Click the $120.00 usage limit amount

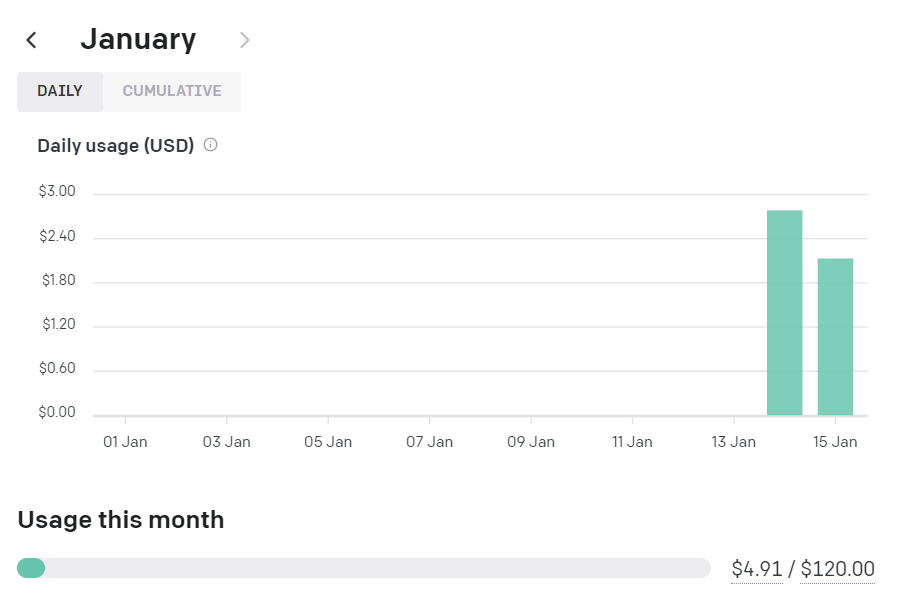[x=837, y=568]
